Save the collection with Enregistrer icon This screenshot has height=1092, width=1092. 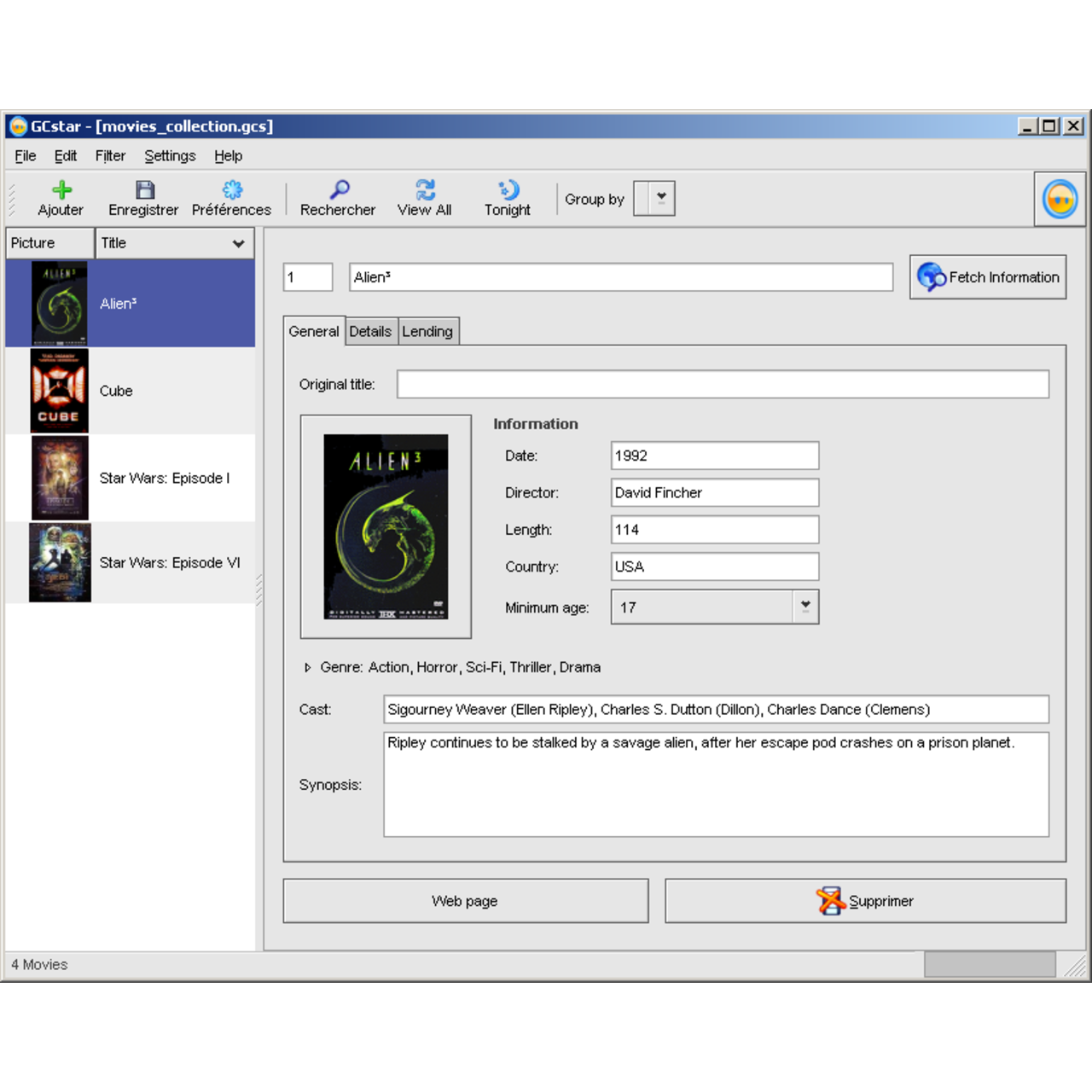pyautogui.click(x=143, y=189)
